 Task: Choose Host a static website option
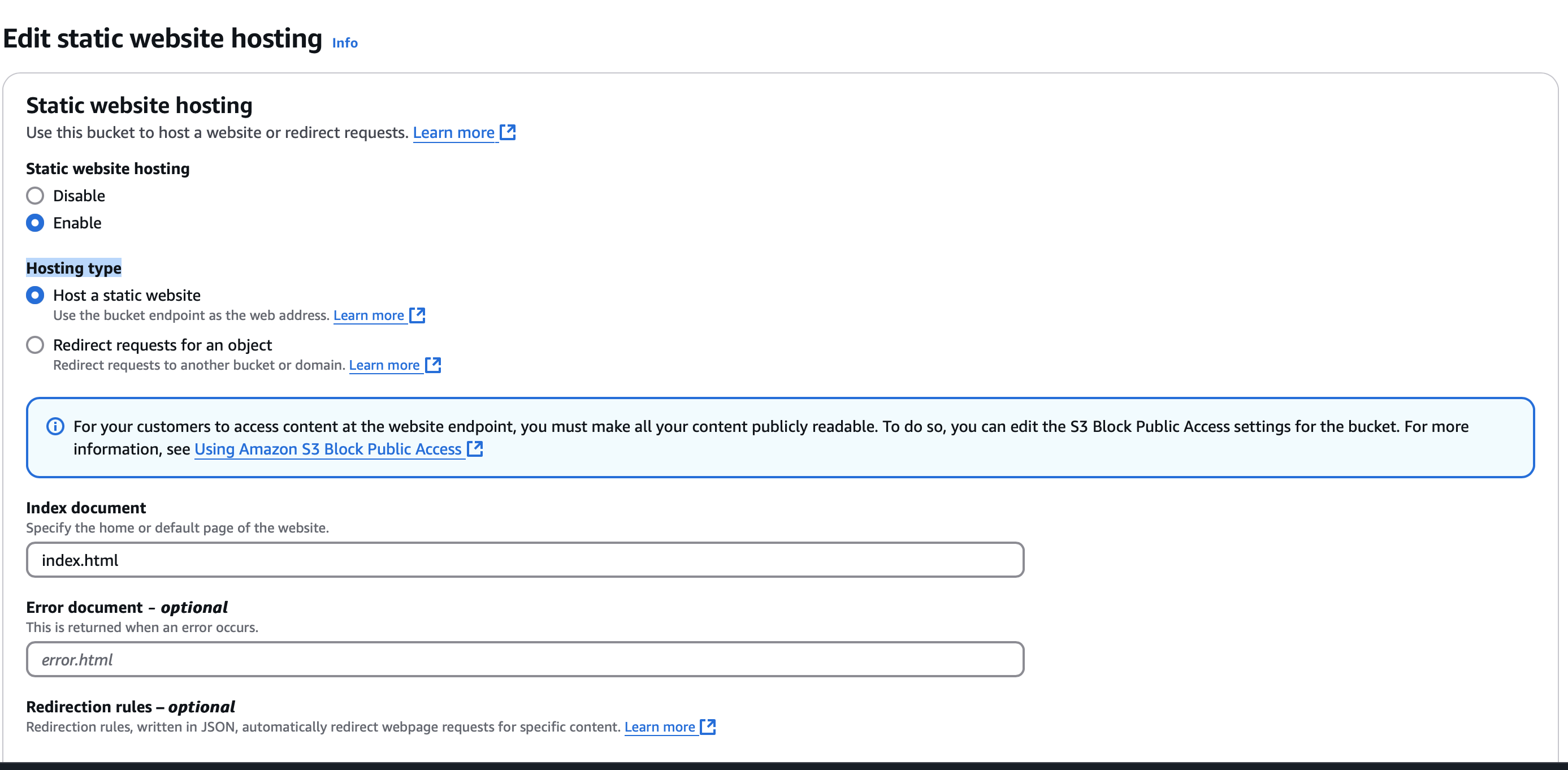pyautogui.click(x=35, y=295)
